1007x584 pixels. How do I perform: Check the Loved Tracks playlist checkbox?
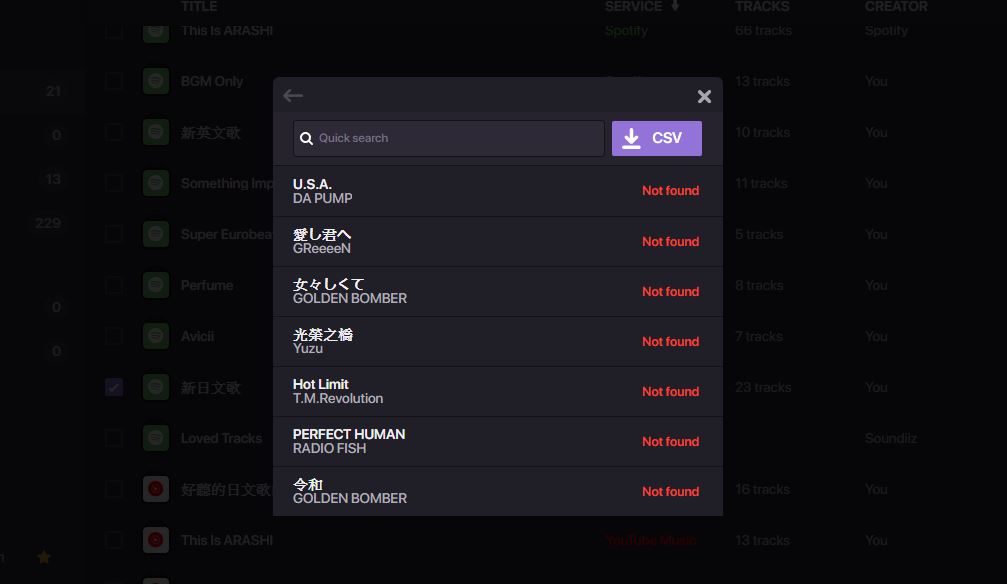point(114,438)
